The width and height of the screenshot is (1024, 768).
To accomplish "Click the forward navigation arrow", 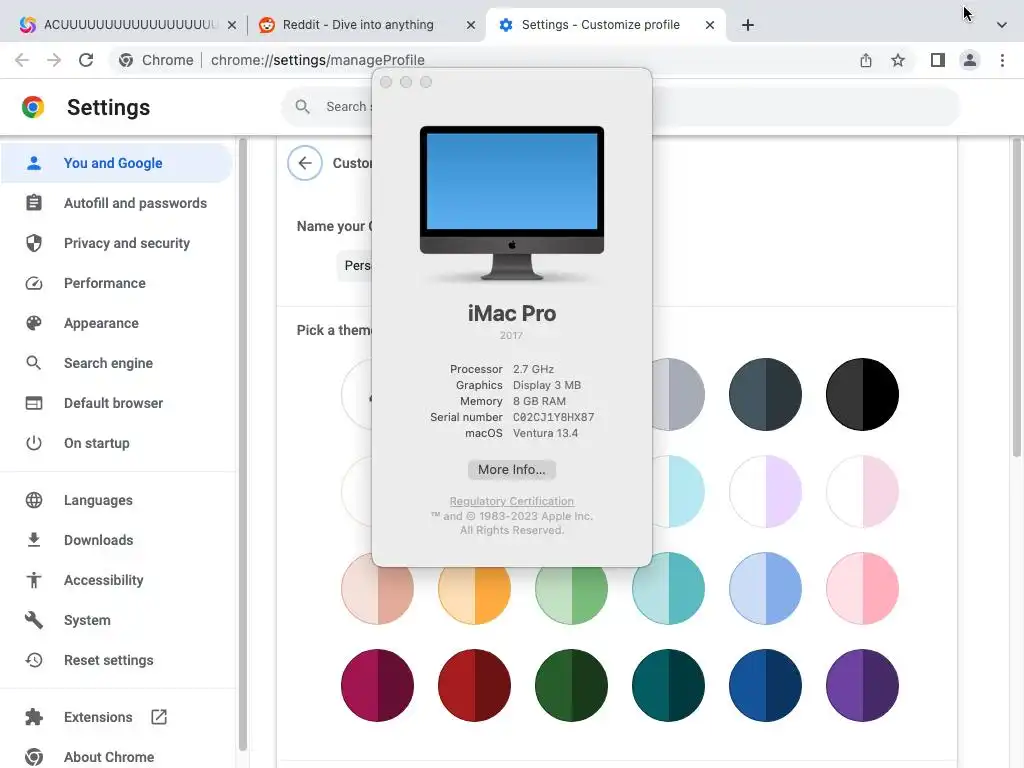I will pos(54,60).
